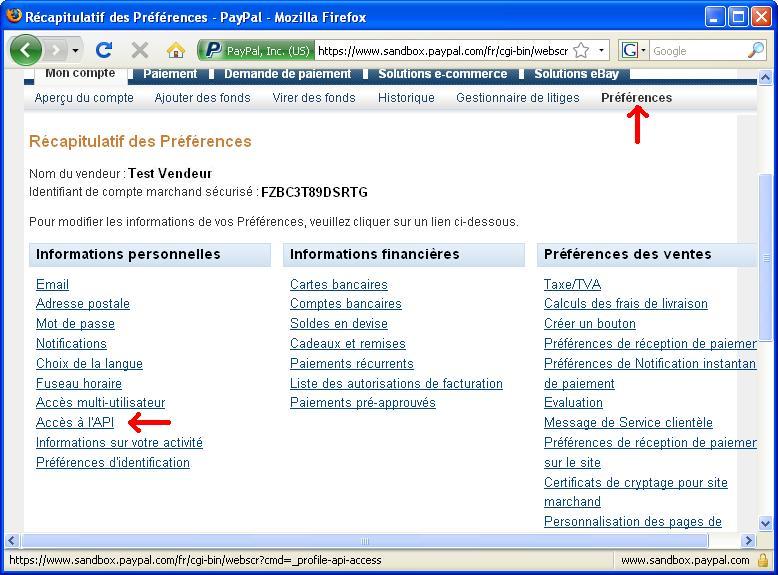Open the URL bar history dropdown
The width and height of the screenshot is (778, 575).
coord(601,51)
